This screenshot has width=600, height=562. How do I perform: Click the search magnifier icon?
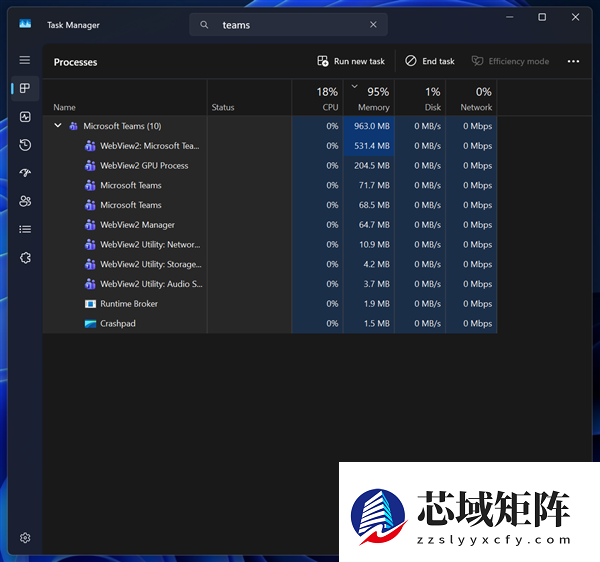[204, 25]
